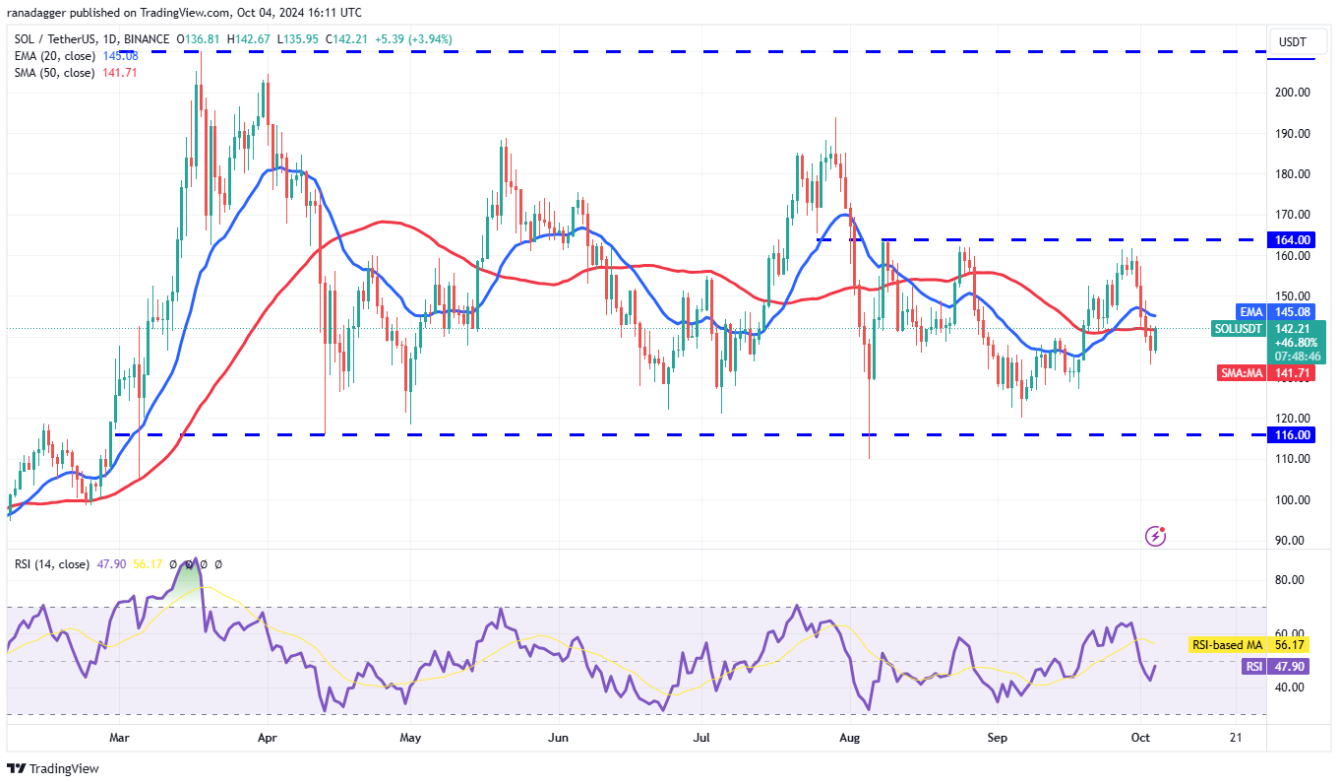The width and height of the screenshot is (1337, 782).
Task: Click the EMA legend value 145.08
Action: click(119, 56)
